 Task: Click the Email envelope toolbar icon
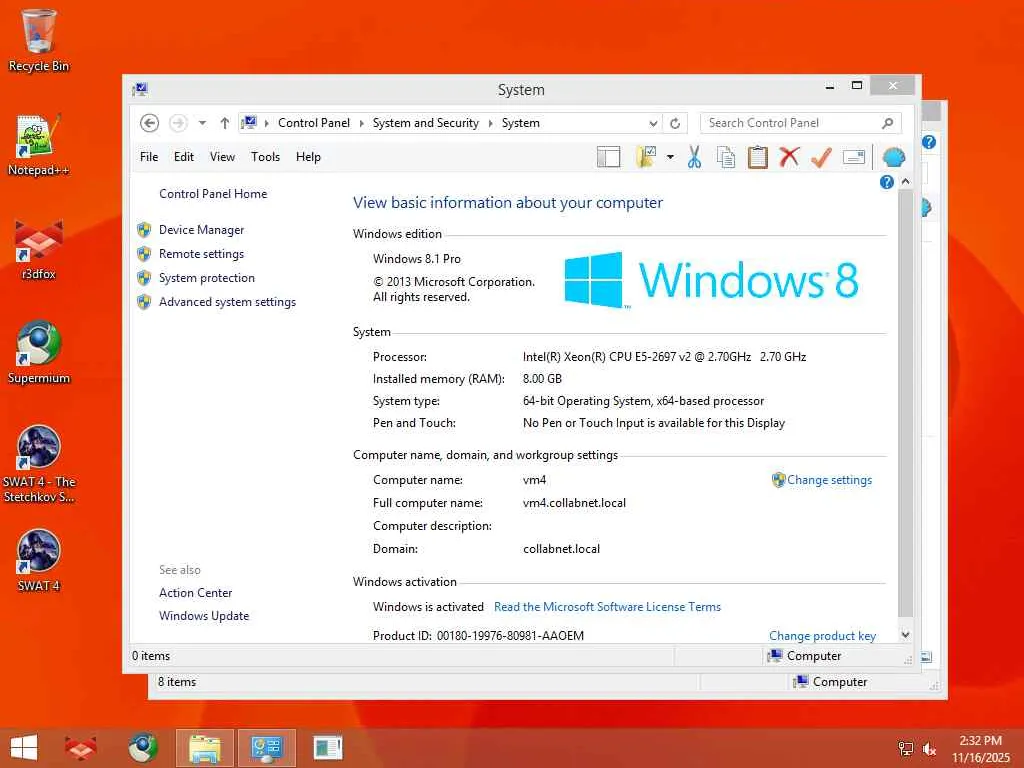854,157
